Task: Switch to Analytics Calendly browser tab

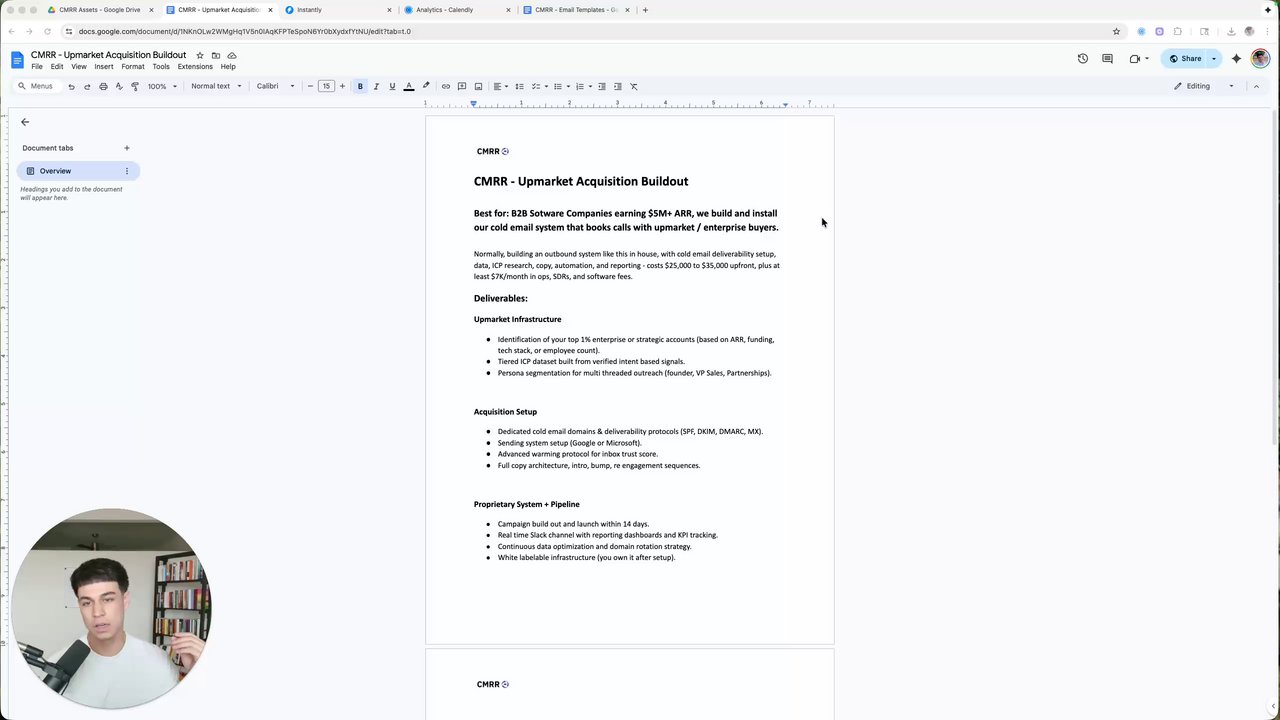Action: click(457, 10)
